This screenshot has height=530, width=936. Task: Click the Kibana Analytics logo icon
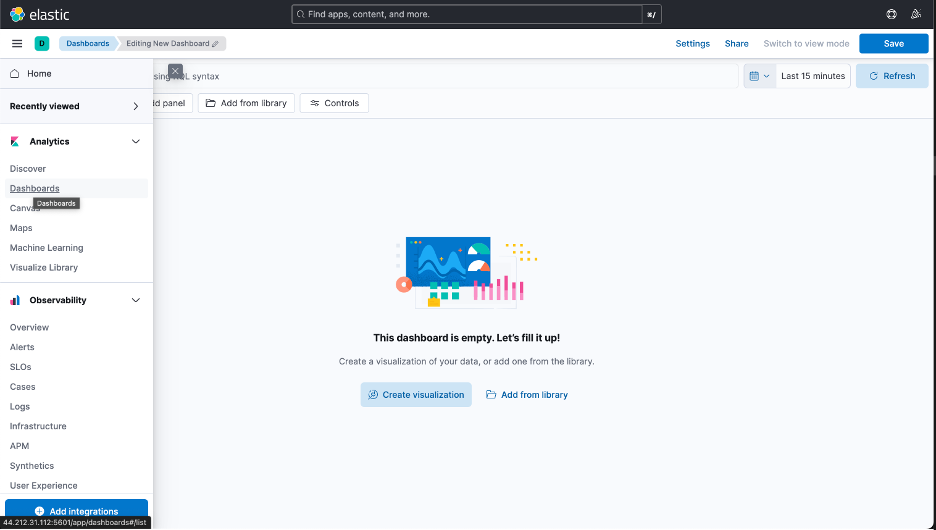point(15,141)
